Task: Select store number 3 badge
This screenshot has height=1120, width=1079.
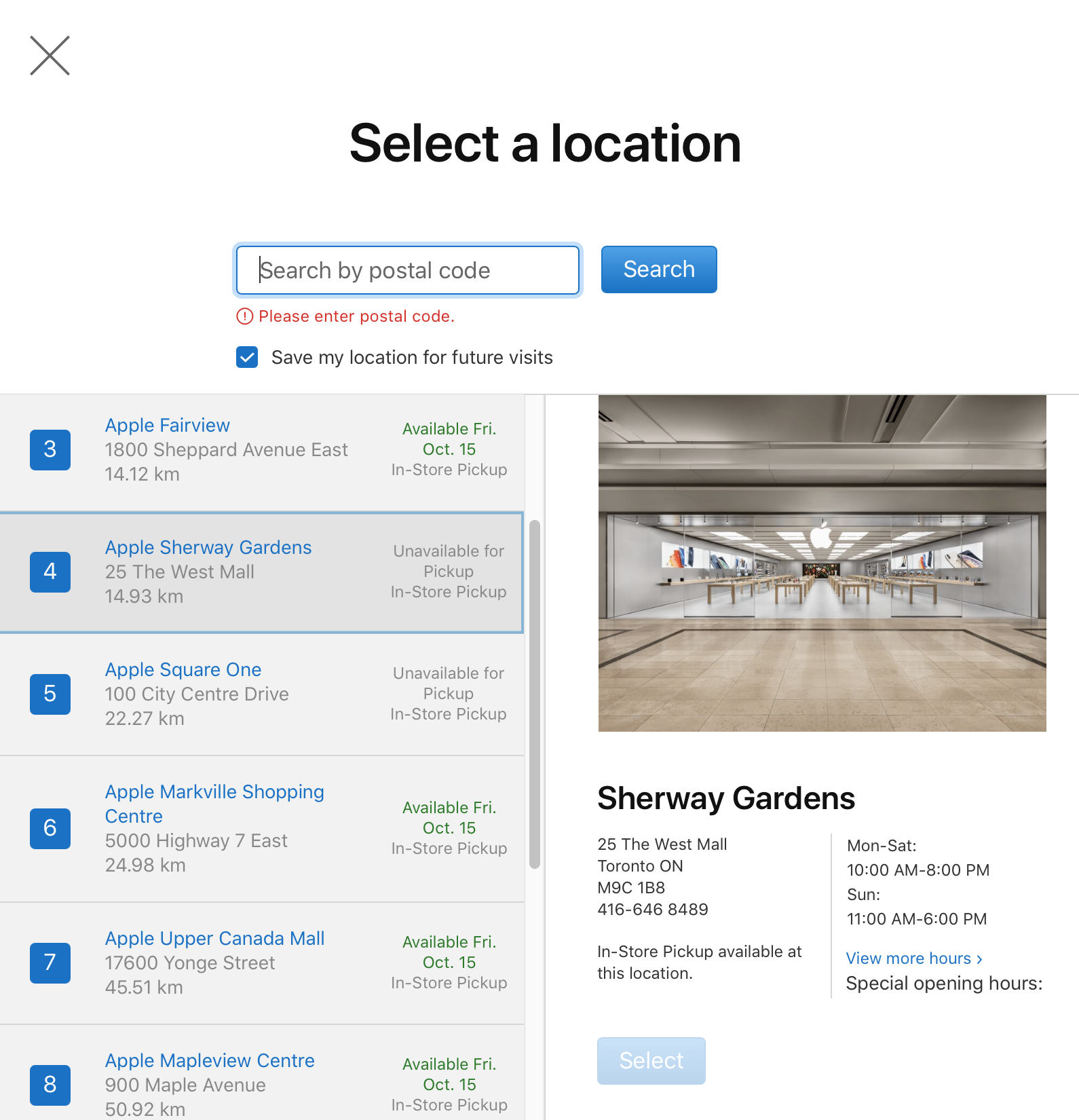Action: [x=50, y=449]
